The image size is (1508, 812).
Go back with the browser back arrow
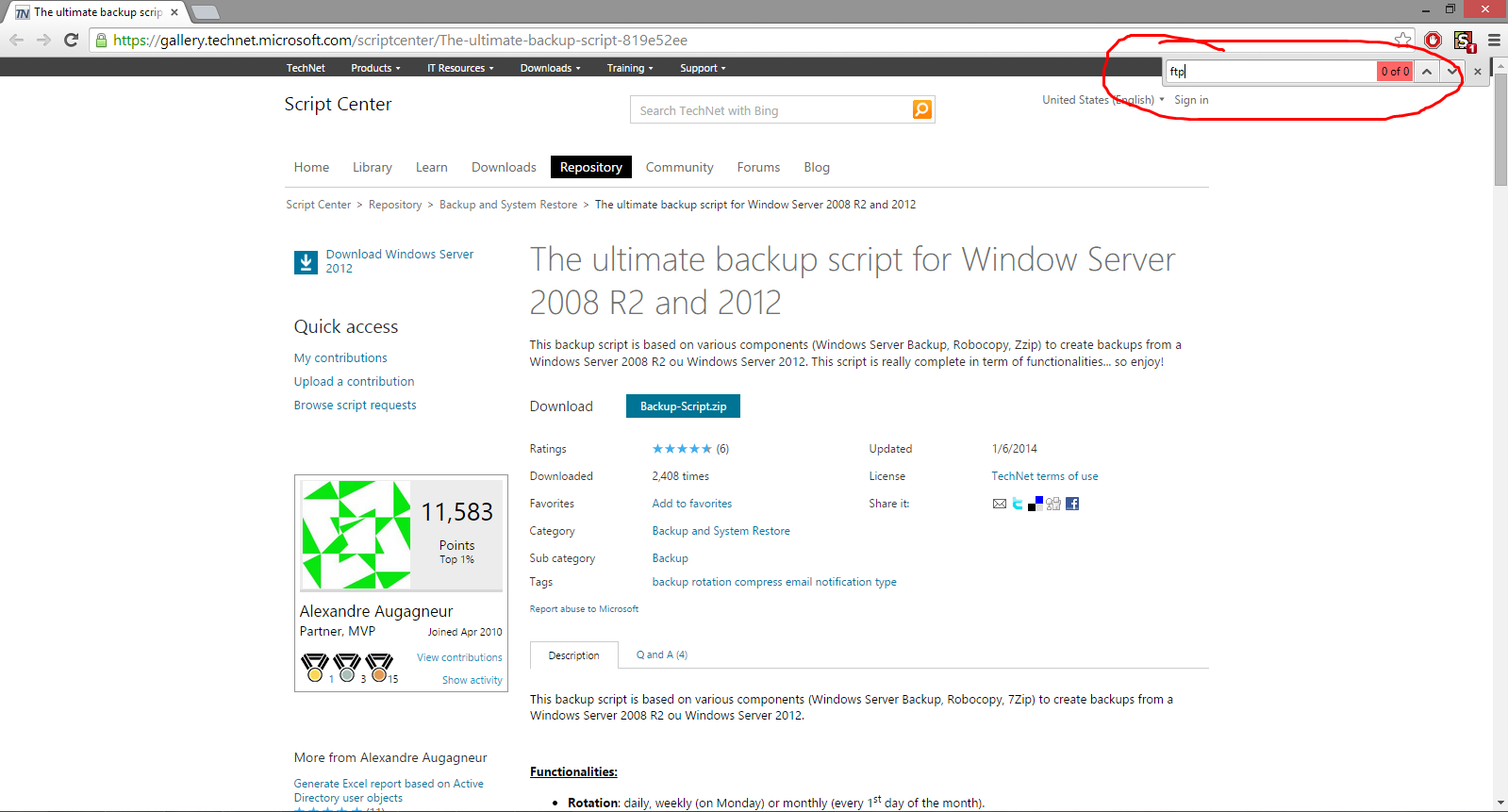[x=16, y=40]
